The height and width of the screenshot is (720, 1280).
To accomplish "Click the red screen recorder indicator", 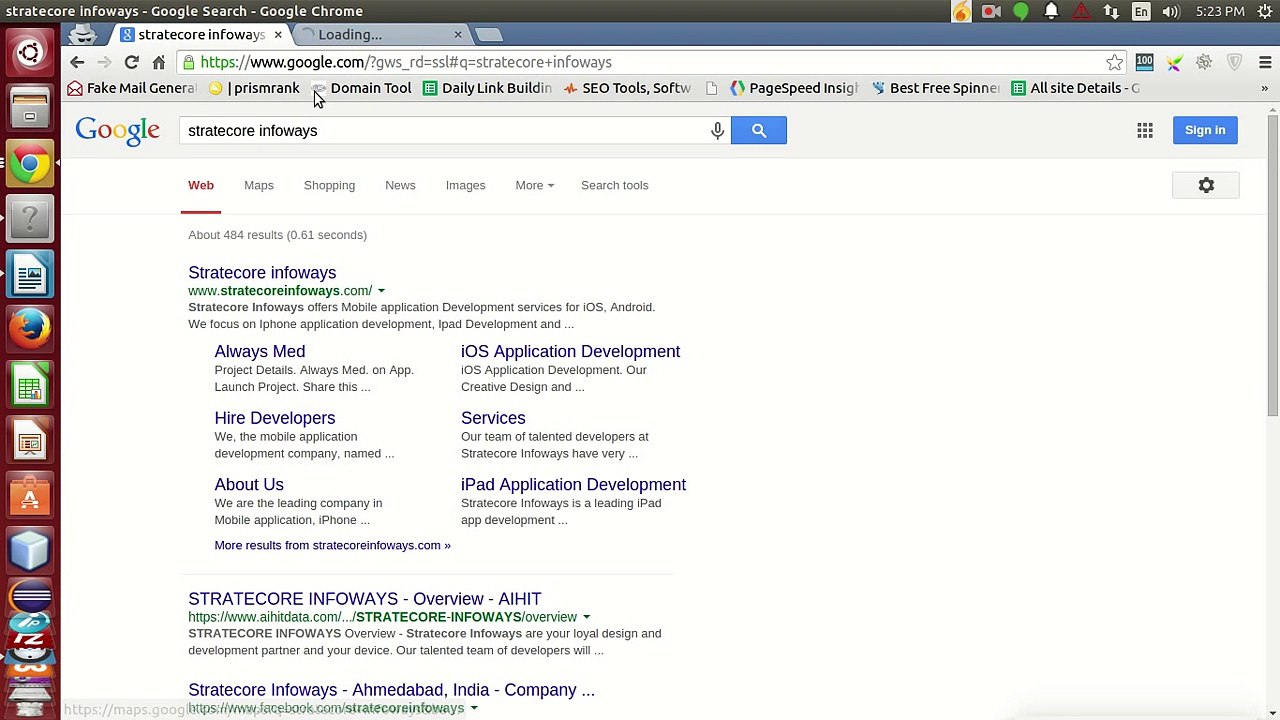I will click(x=991, y=11).
